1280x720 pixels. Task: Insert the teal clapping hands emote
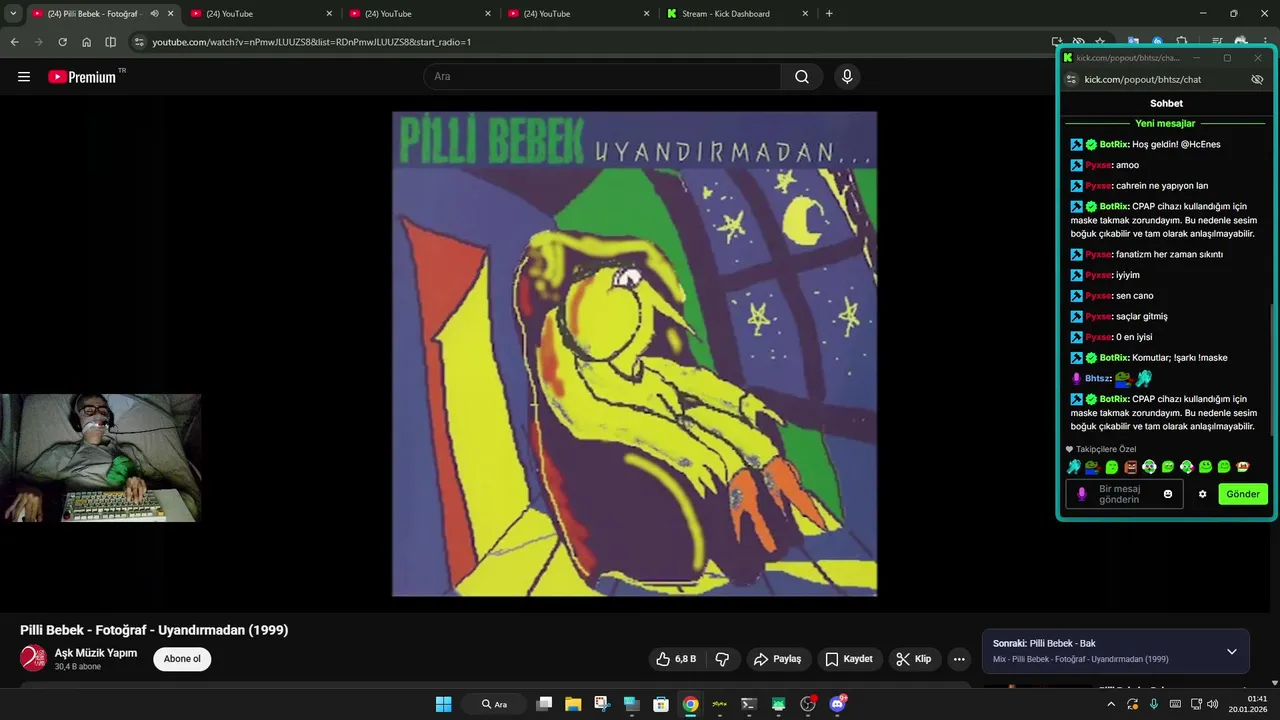[1074, 467]
